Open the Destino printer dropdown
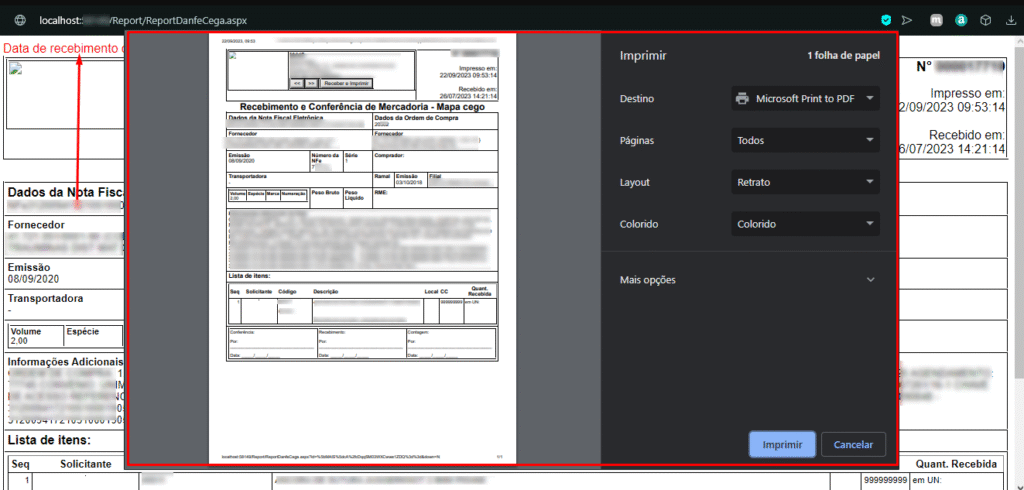The height and width of the screenshot is (490, 1024). point(804,99)
